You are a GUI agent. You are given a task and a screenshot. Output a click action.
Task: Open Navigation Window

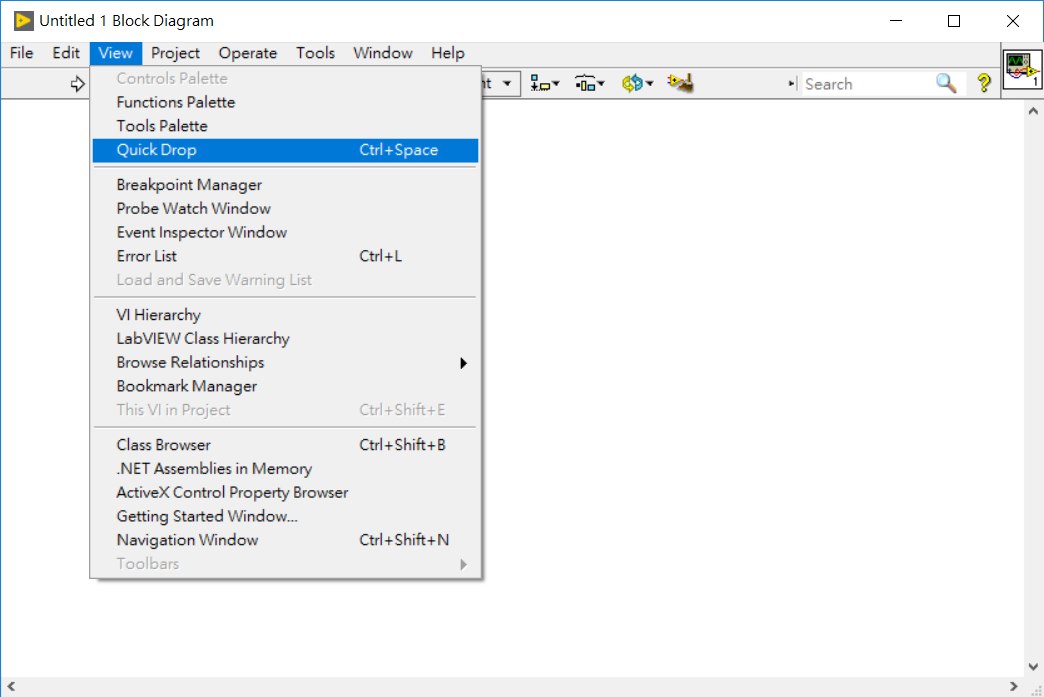285,541
